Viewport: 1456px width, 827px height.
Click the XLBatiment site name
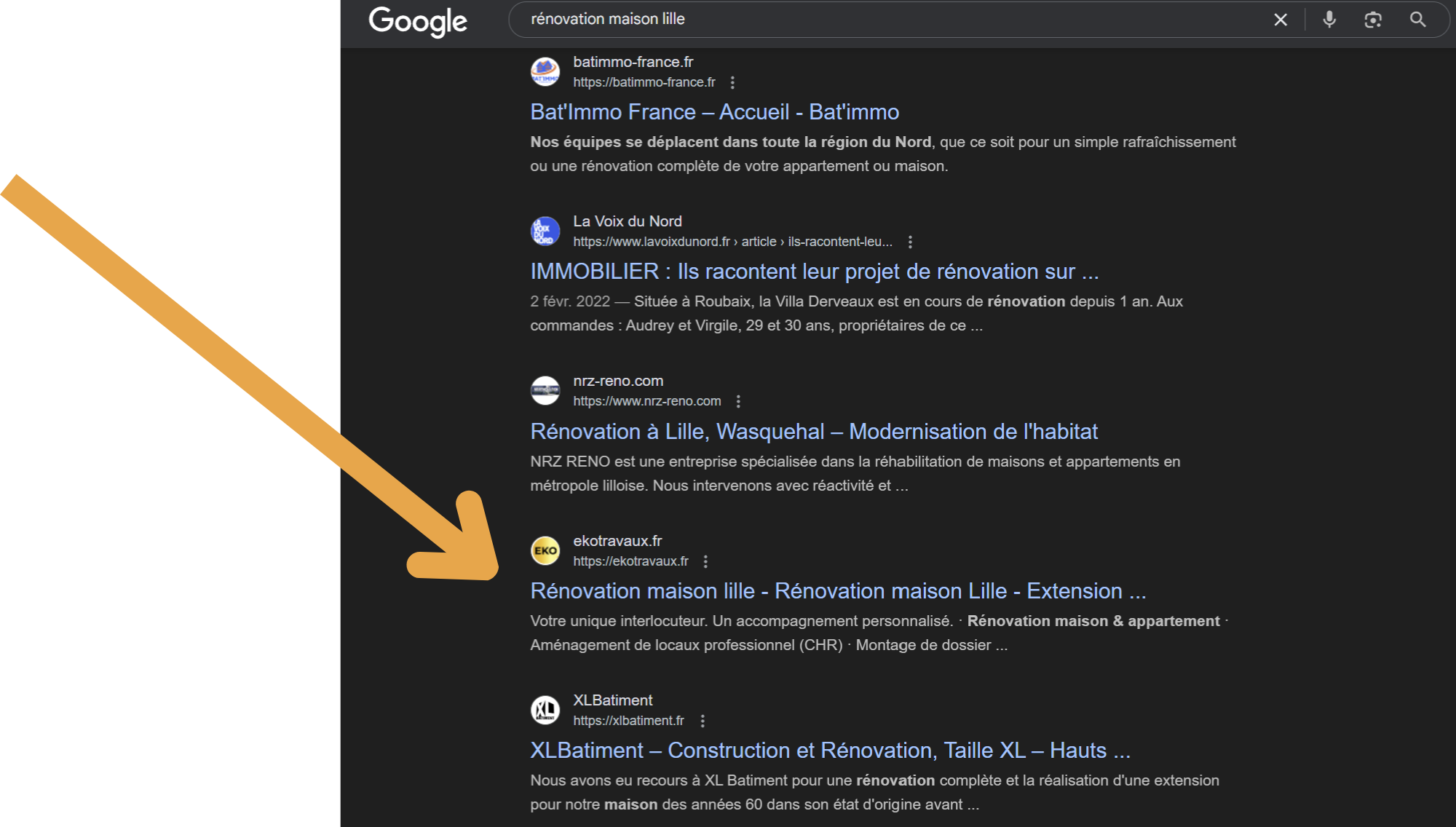(613, 700)
